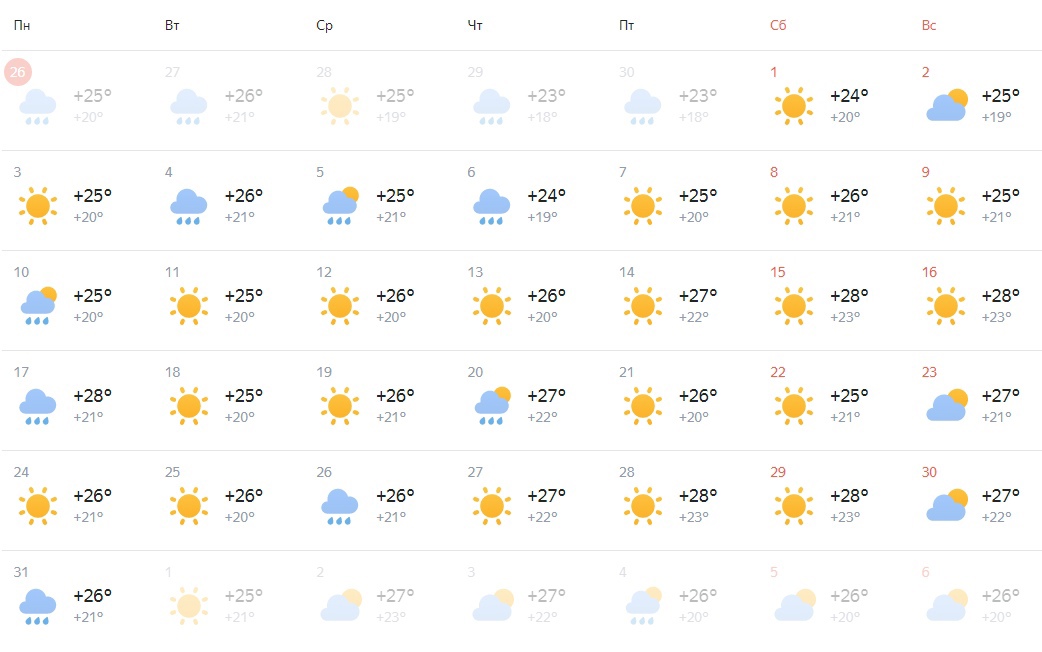
Task: Select the highlighted current date 26
Action: click(x=18, y=72)
